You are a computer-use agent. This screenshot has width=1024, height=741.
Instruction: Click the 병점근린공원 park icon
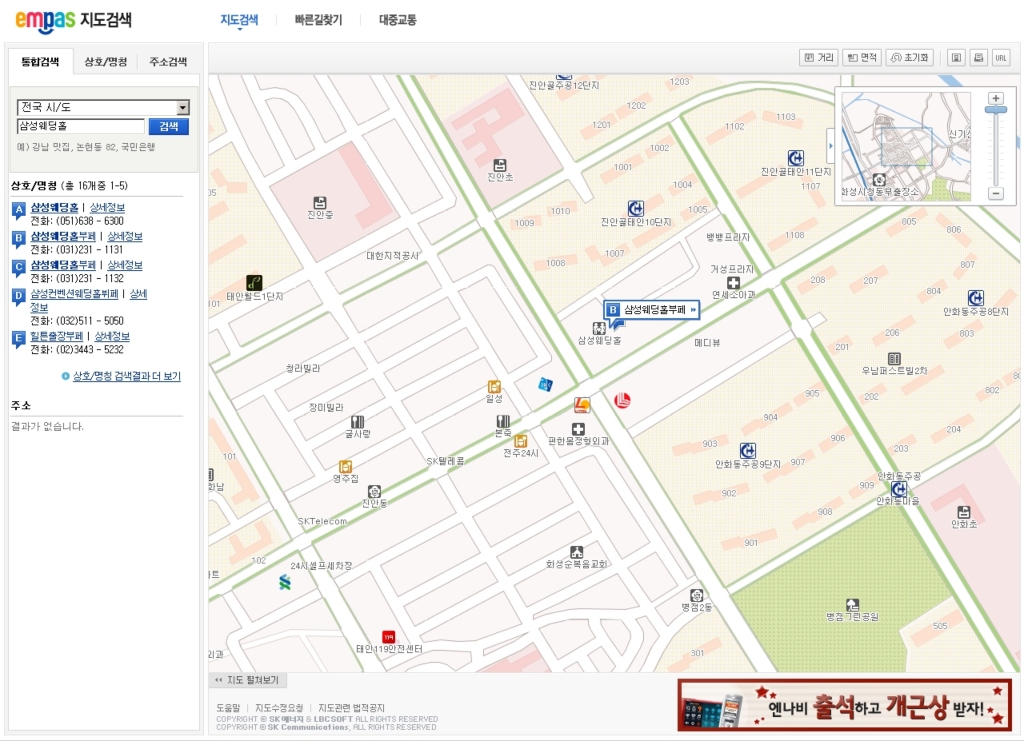[852, 605]
